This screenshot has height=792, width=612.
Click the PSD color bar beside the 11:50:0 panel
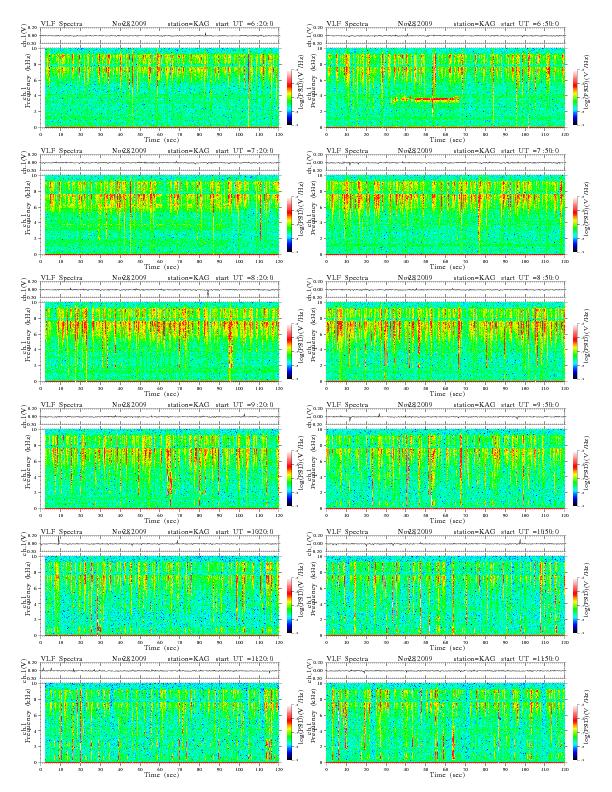575,732
